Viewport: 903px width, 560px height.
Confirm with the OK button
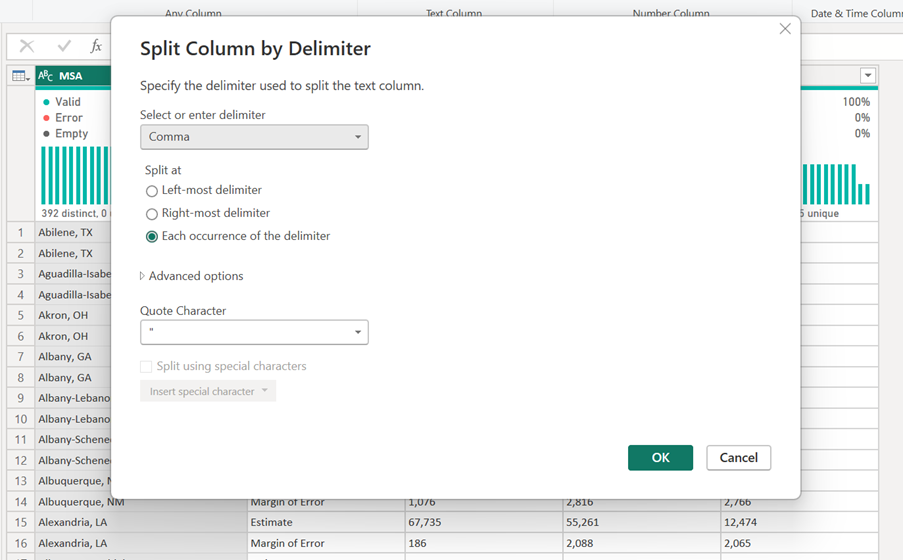pos(660,457)
